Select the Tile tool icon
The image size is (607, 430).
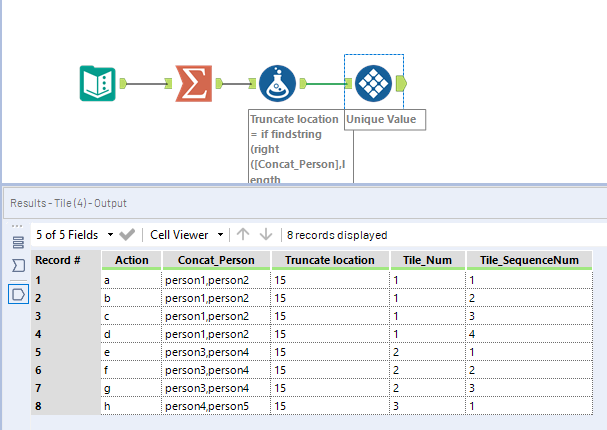coord(373,84)
